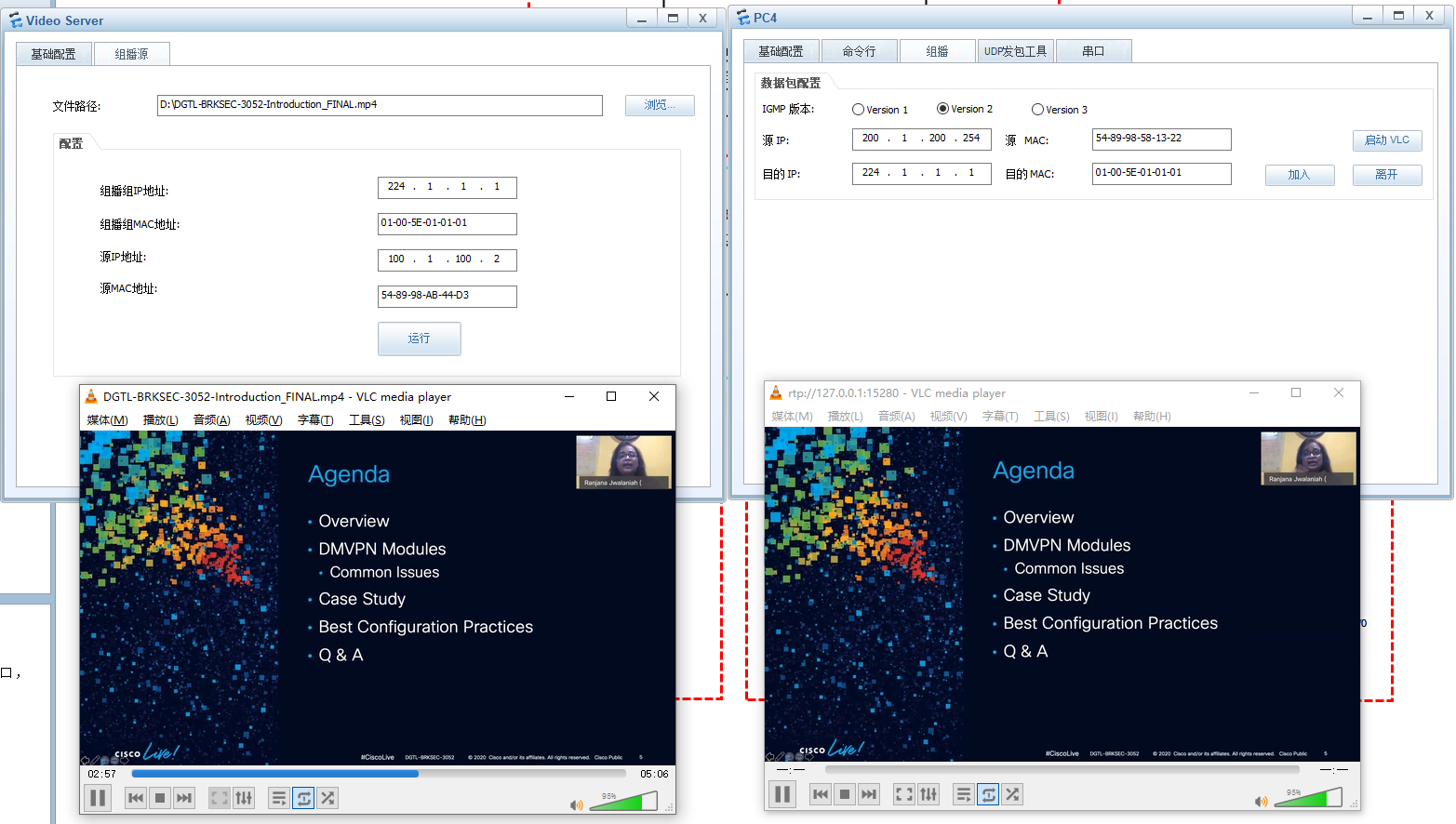
Task: Select IGMP Version 3 radio button
Action: (x=1037, y=110)
